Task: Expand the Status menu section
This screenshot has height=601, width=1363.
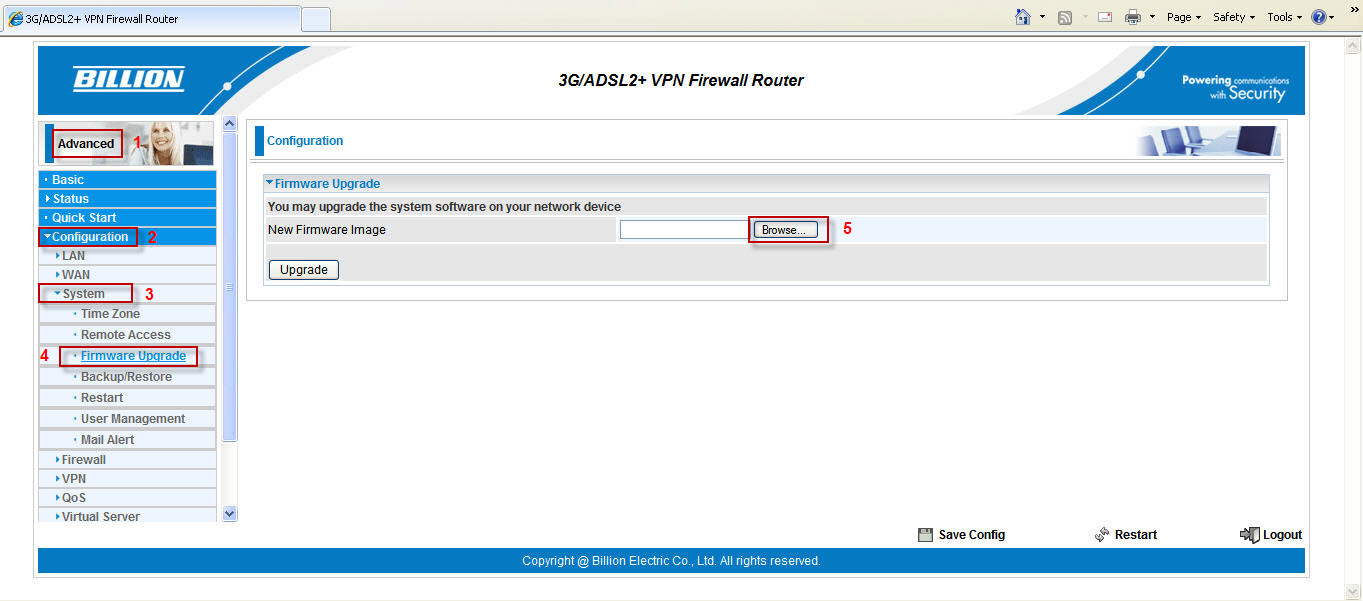Action: coord(128,199)
